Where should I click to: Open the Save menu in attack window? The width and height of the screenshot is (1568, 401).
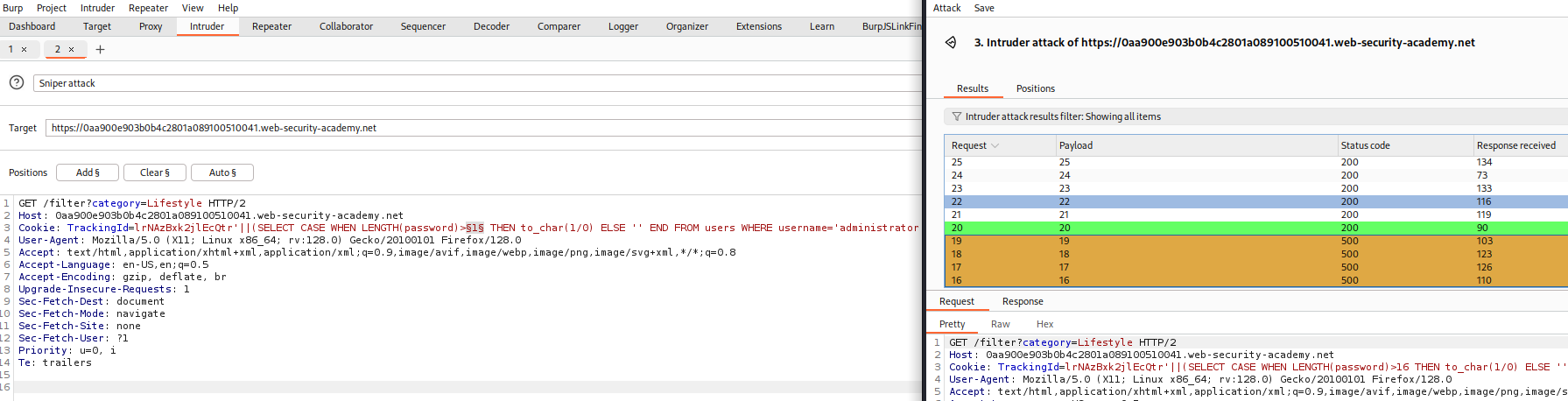coord(984,8)
